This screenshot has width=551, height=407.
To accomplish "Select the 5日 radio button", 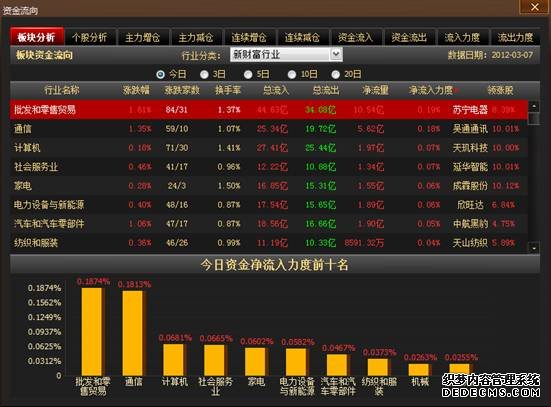I will tap(248, 74).
